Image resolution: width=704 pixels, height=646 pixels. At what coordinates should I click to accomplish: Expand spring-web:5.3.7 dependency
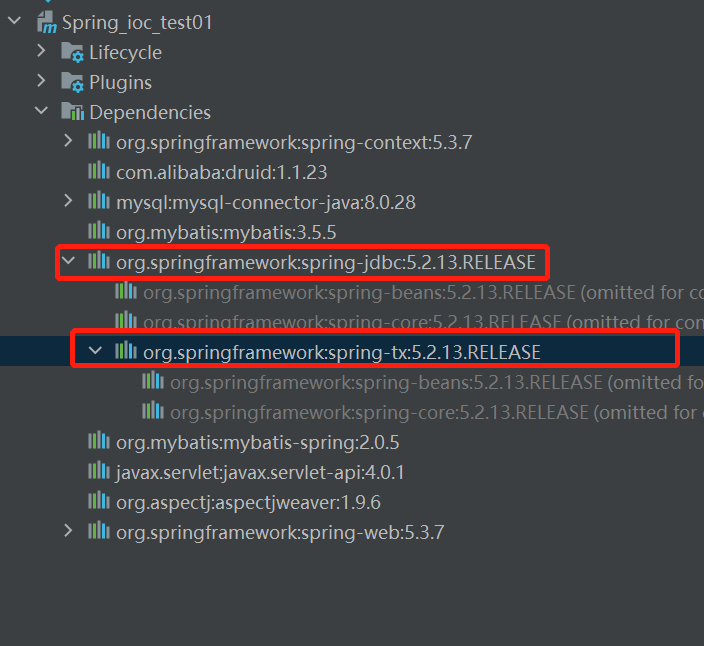click(68, 531)
